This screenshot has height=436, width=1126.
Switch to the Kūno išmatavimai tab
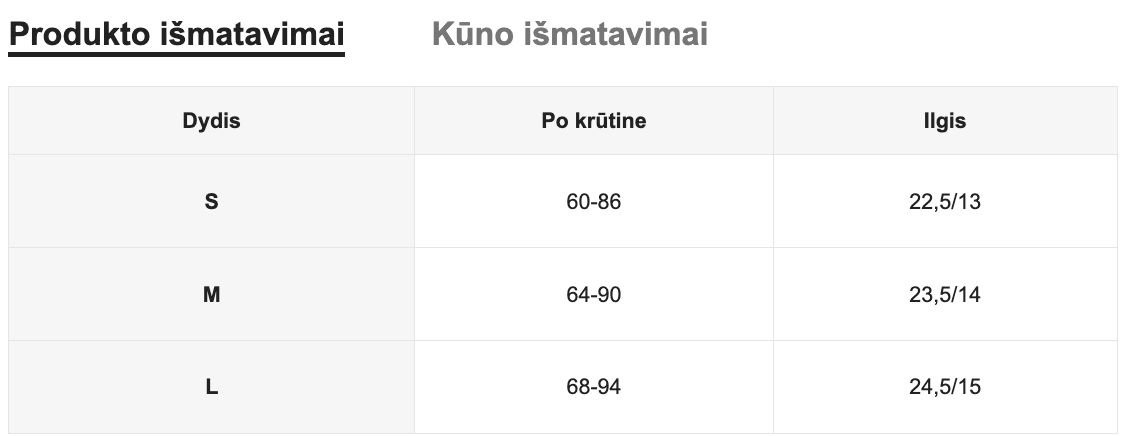tap(569, 34)
